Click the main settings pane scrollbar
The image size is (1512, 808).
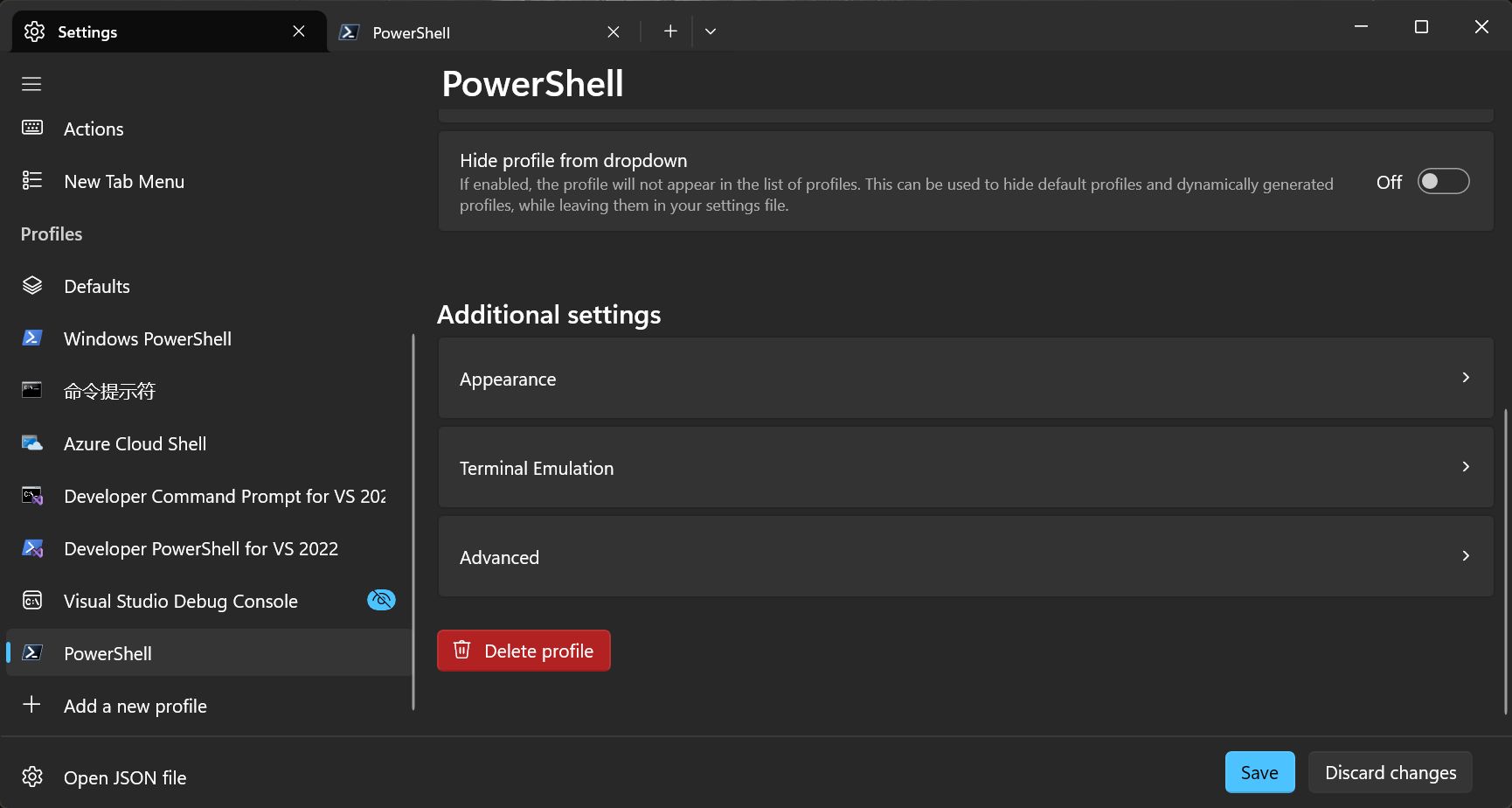click(1505, 561)
